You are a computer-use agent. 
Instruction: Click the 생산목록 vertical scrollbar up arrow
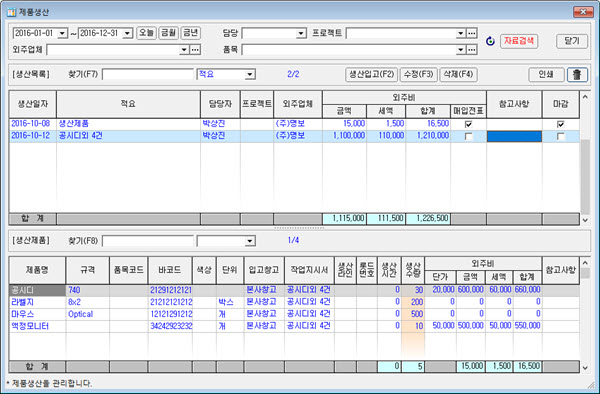tap(585, 96)
